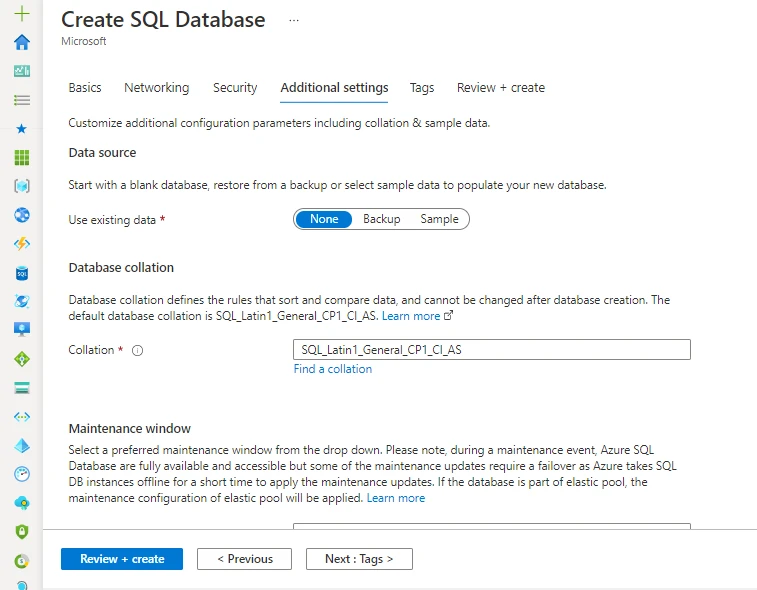Select None for Use existing data

click(324, 219)
